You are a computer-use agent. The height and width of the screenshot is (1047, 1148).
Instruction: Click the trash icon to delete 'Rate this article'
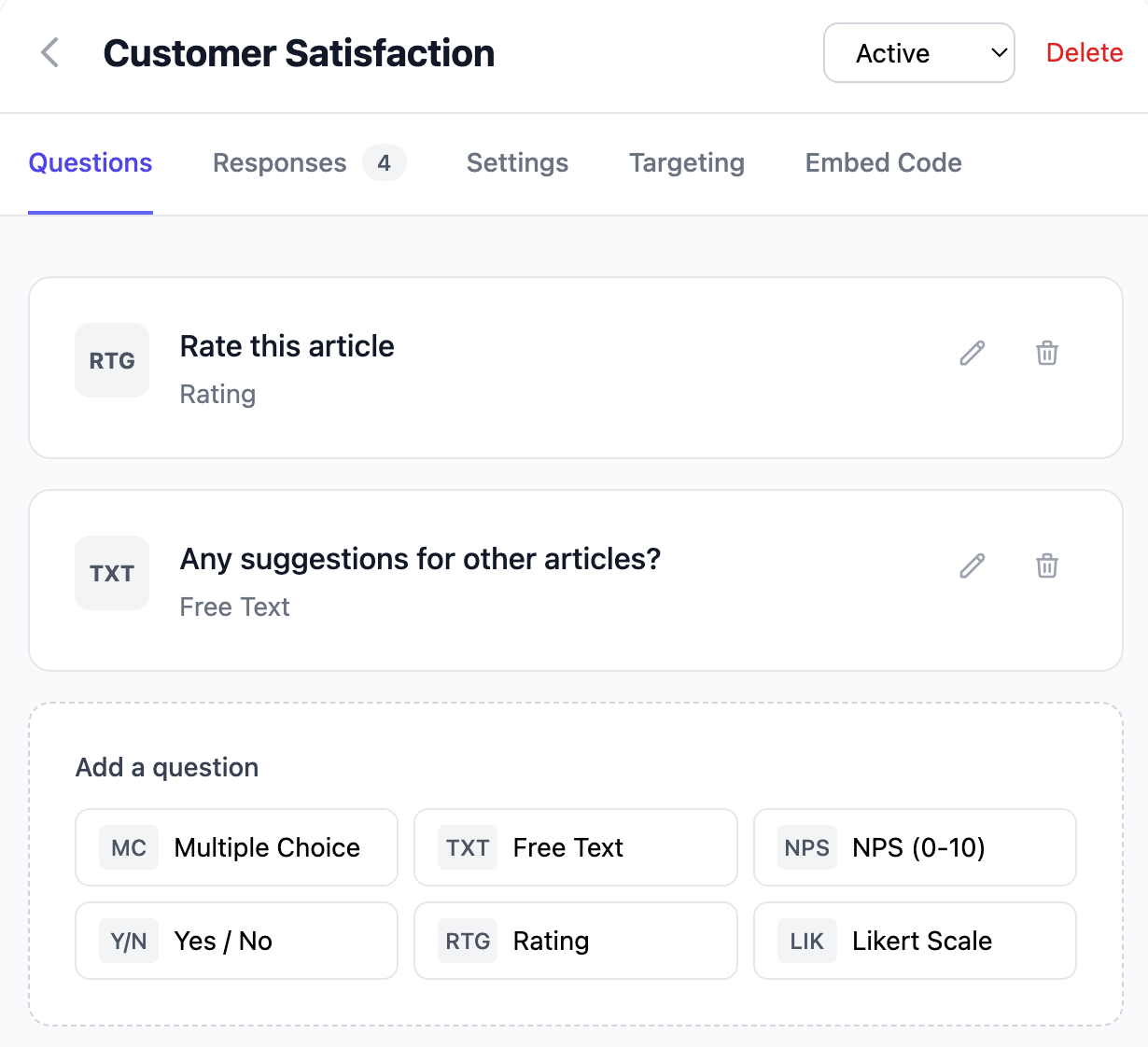(x=1046, y=353)
